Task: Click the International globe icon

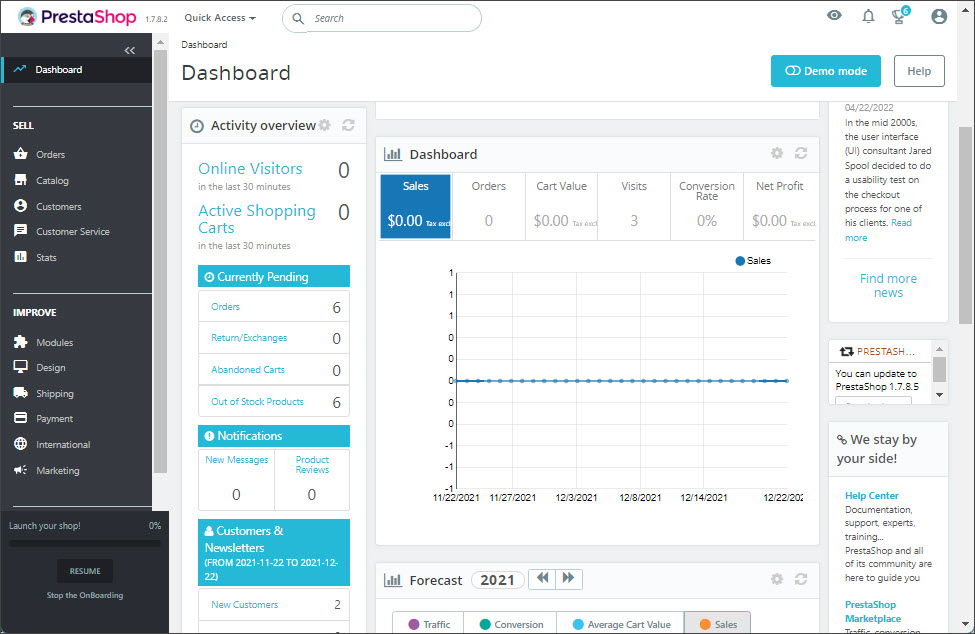Action: tap(21, 444)
